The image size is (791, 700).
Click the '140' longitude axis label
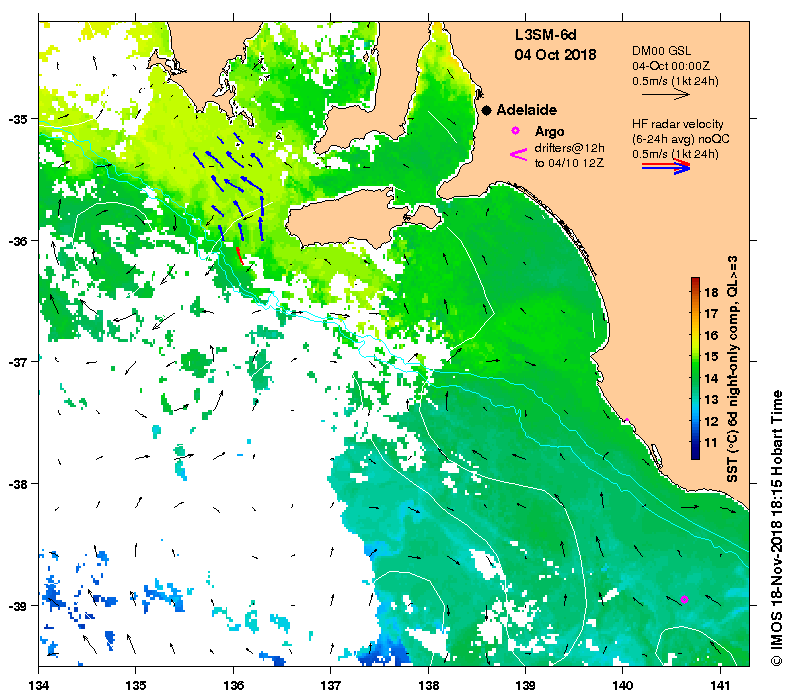tap(623, 685)
